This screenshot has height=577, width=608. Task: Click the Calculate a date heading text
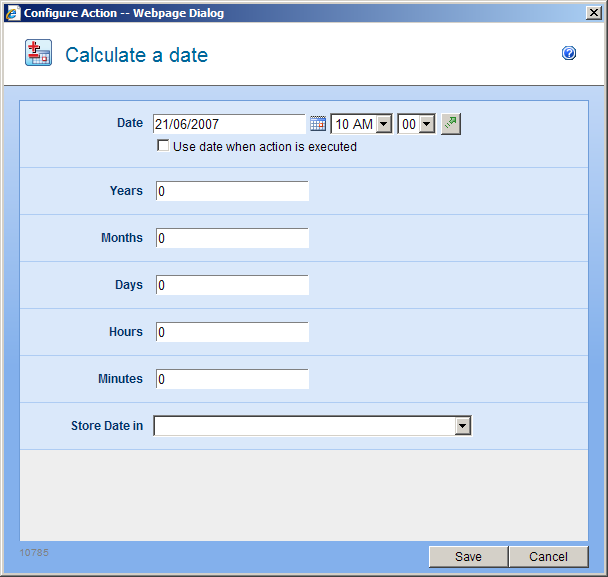click(x=136, y=55)
